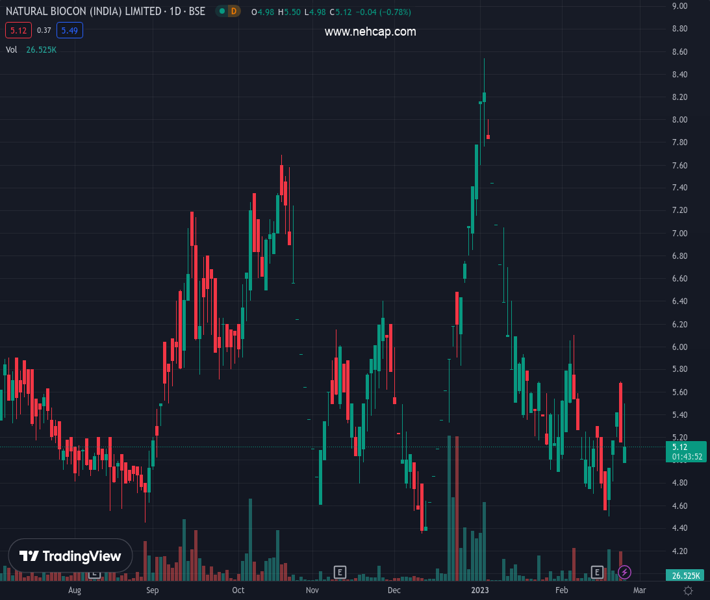Click the 2023 label on time axis
Viewport: 710px width, 600px height.
483,591
